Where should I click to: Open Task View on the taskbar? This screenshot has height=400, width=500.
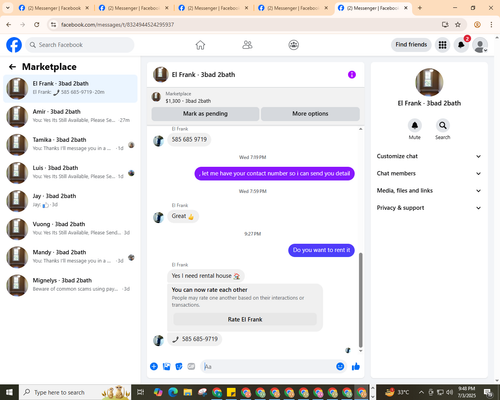pos(141,392)
